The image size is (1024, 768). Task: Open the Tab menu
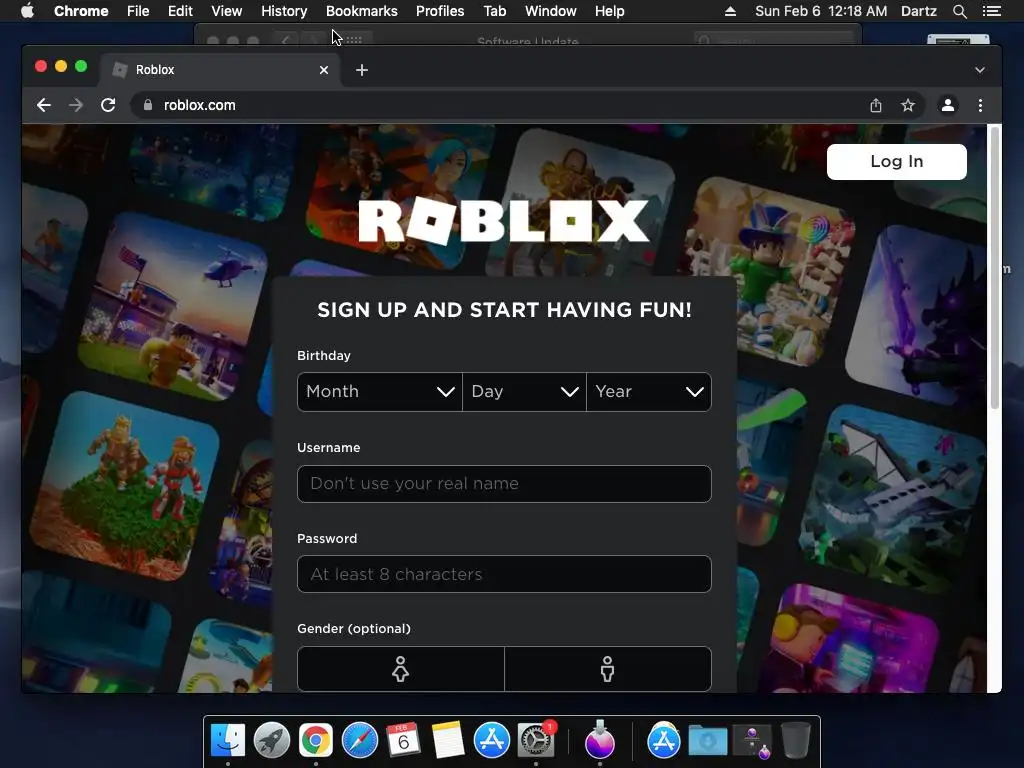click(494, 11)
